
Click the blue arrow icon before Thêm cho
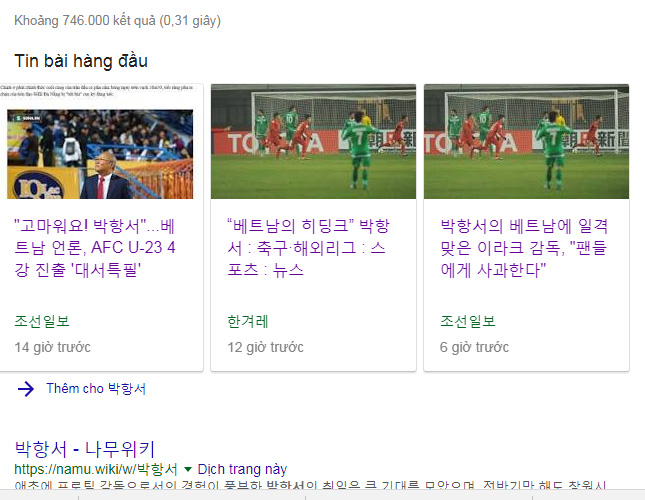[26, 389]
